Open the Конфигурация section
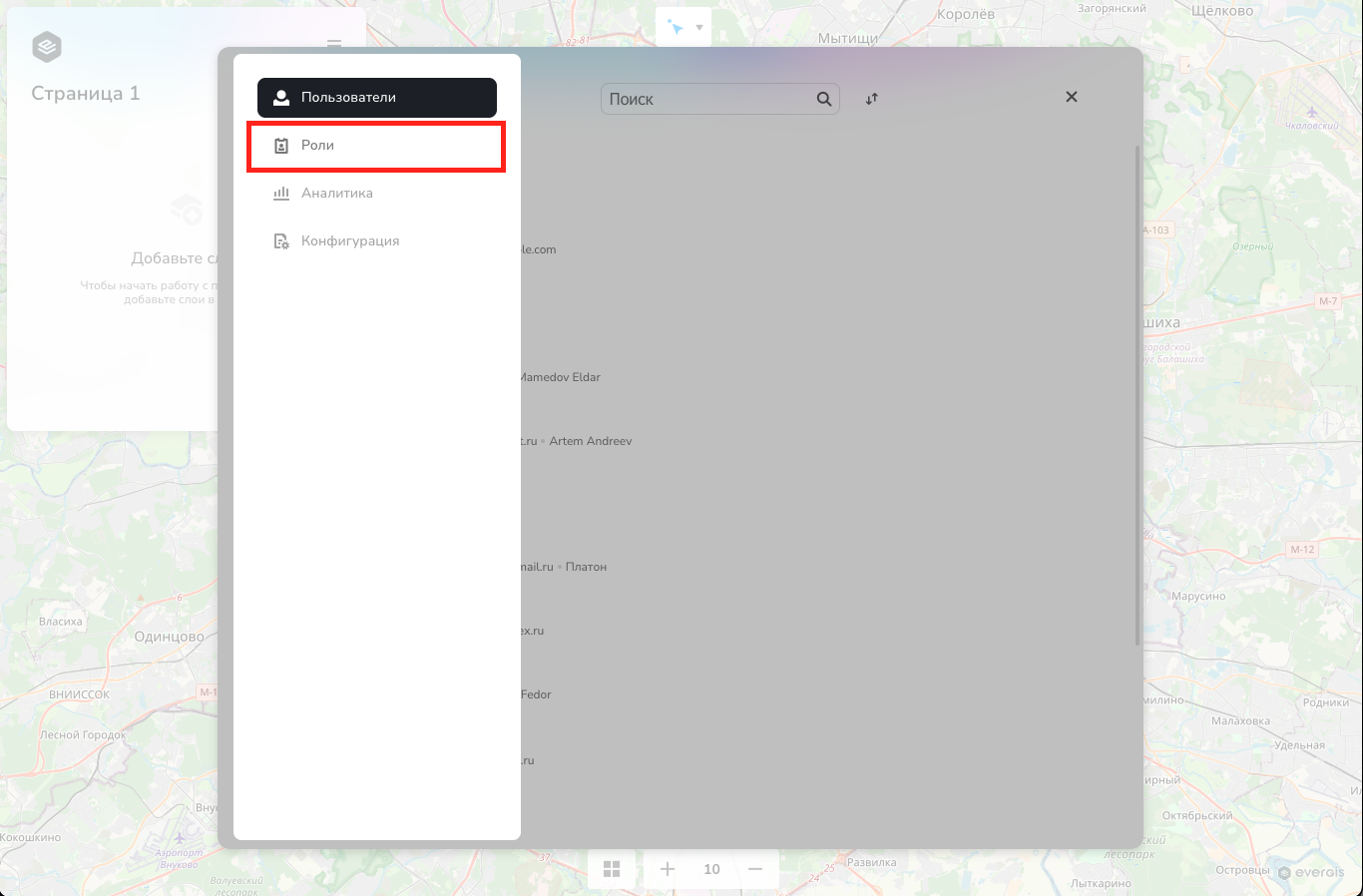1363x896 pixels. [x=377, y=241]
